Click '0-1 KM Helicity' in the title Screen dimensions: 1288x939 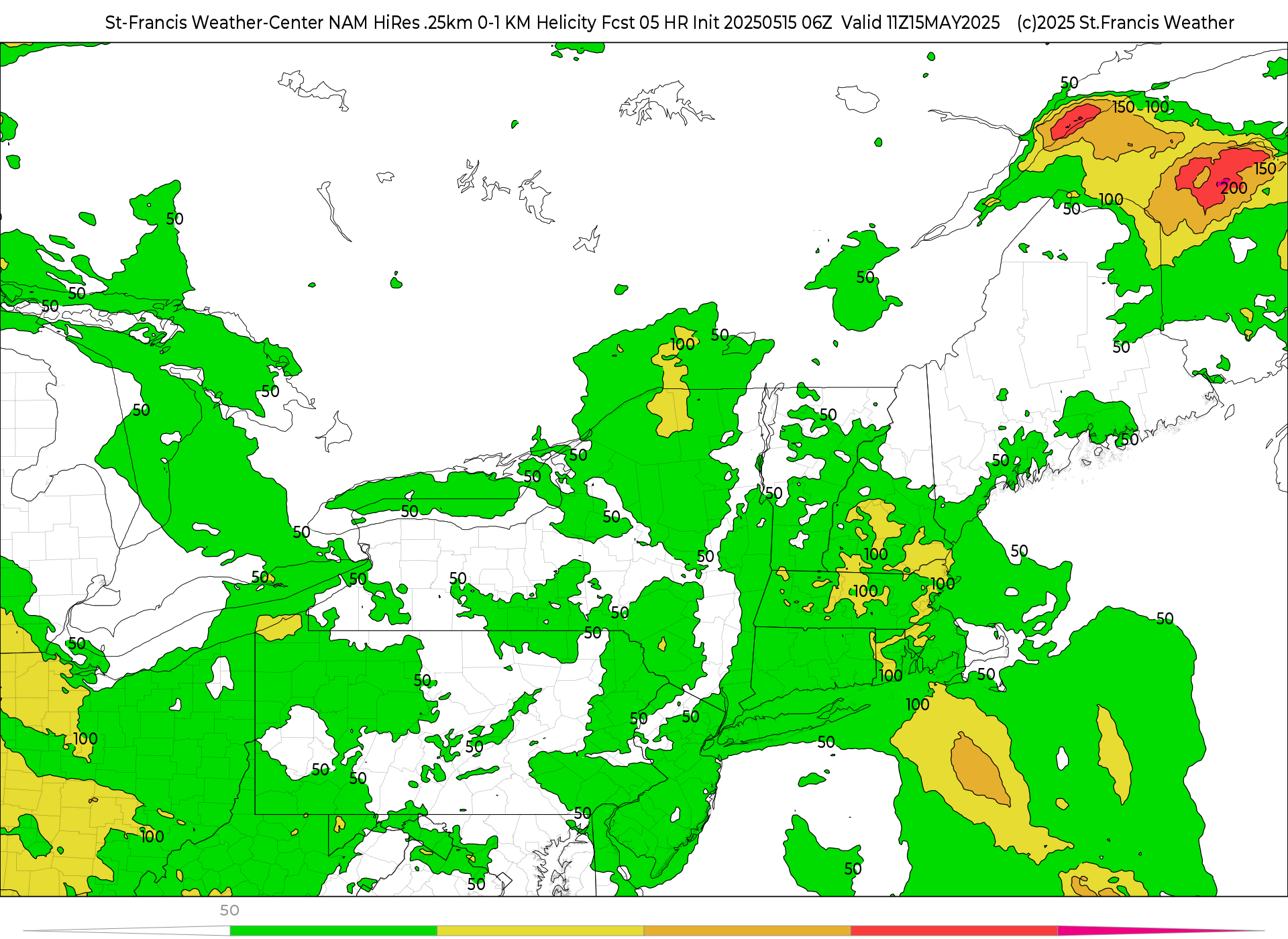[537, 23]
